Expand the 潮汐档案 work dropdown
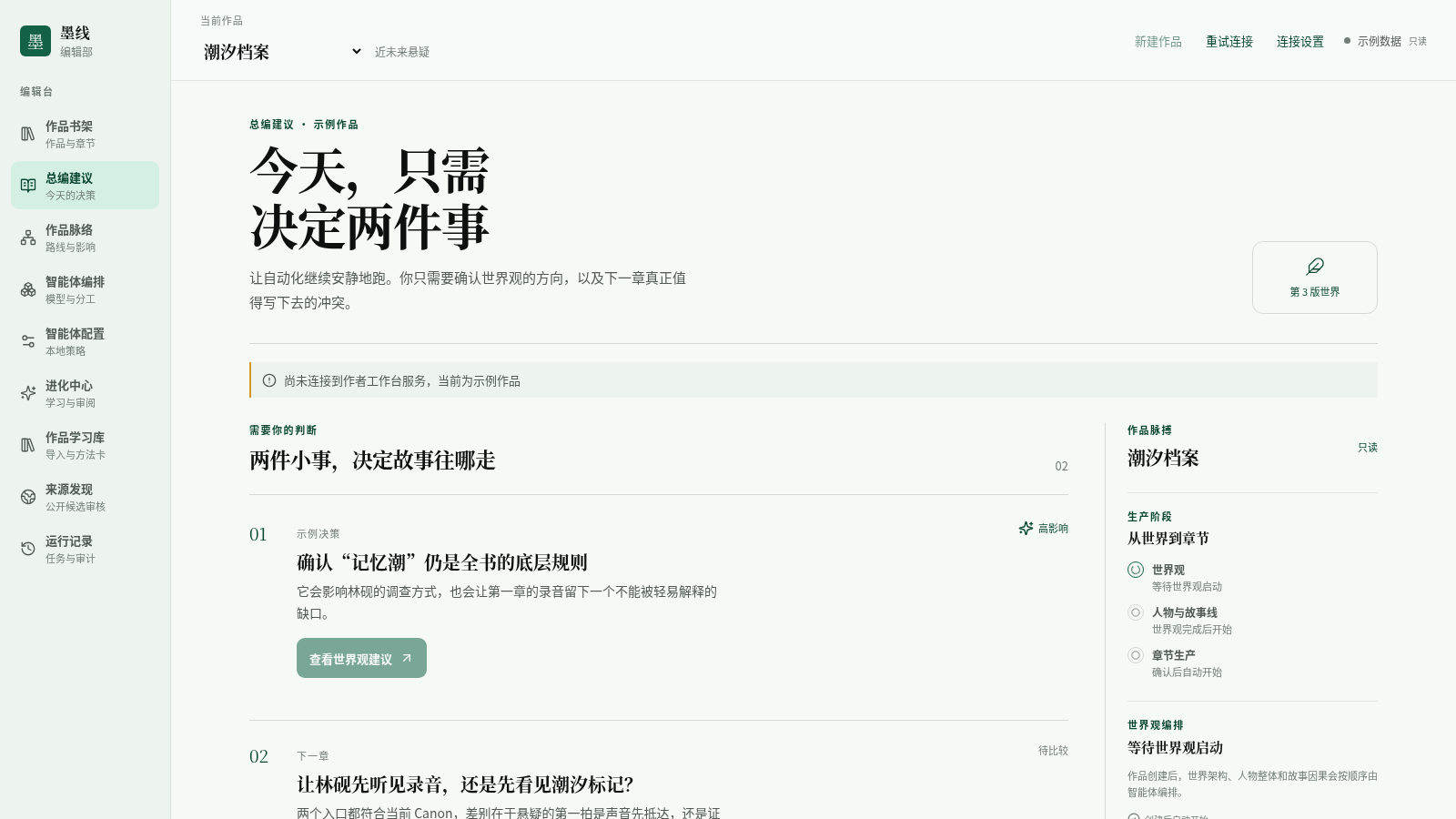This screenshot has height=819, width=1456. 282,52
